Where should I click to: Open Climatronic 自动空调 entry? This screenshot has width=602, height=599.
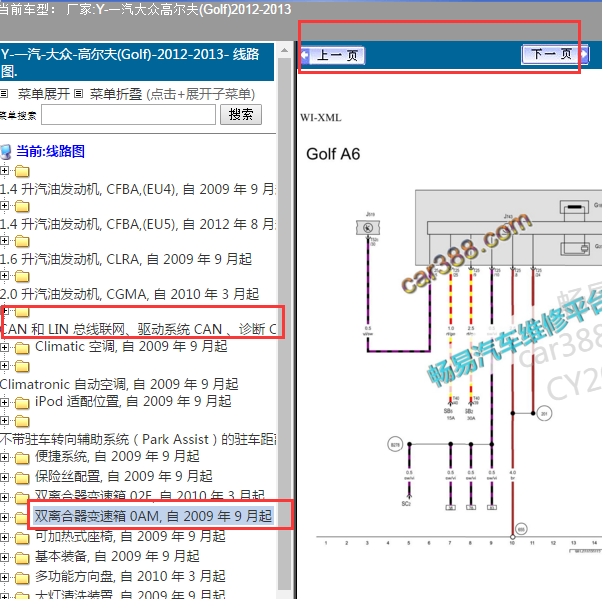[119, 384]
